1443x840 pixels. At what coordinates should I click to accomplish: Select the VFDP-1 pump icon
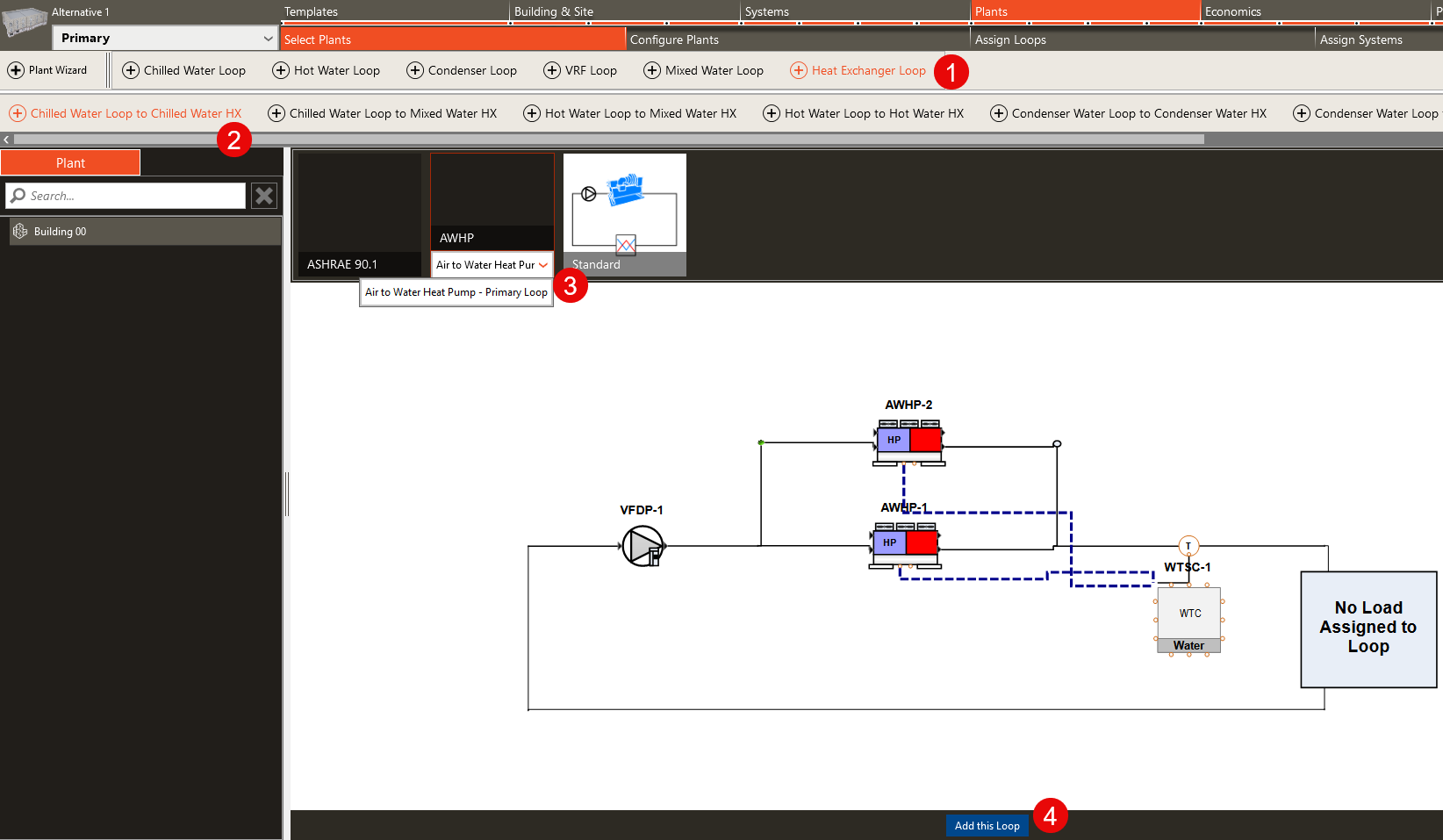click(x=643, y=546)
